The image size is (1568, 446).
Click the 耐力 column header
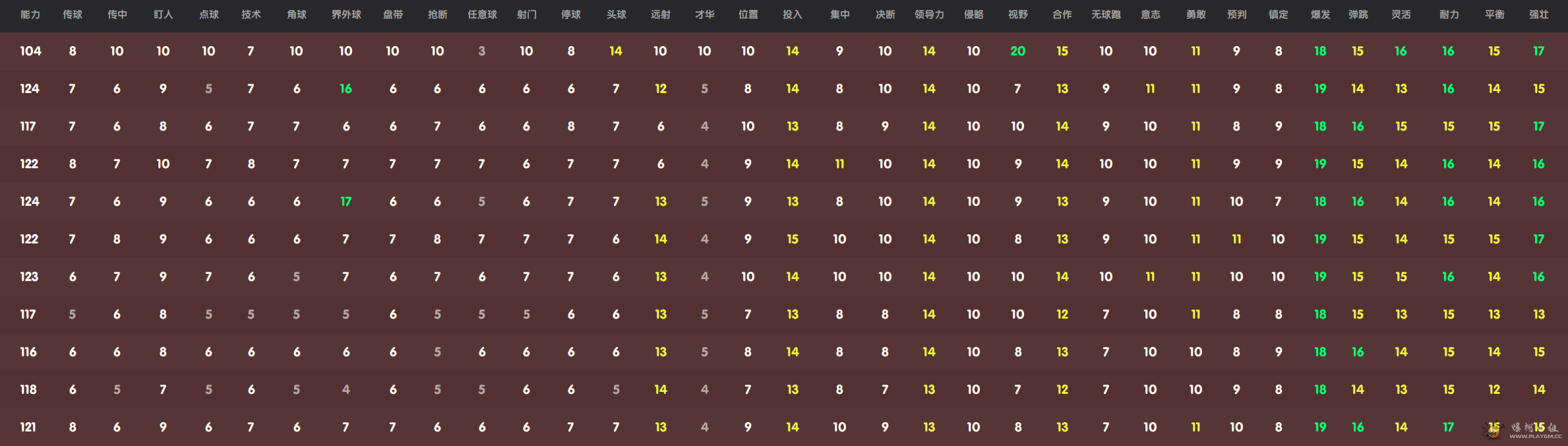click(1449, 15)
